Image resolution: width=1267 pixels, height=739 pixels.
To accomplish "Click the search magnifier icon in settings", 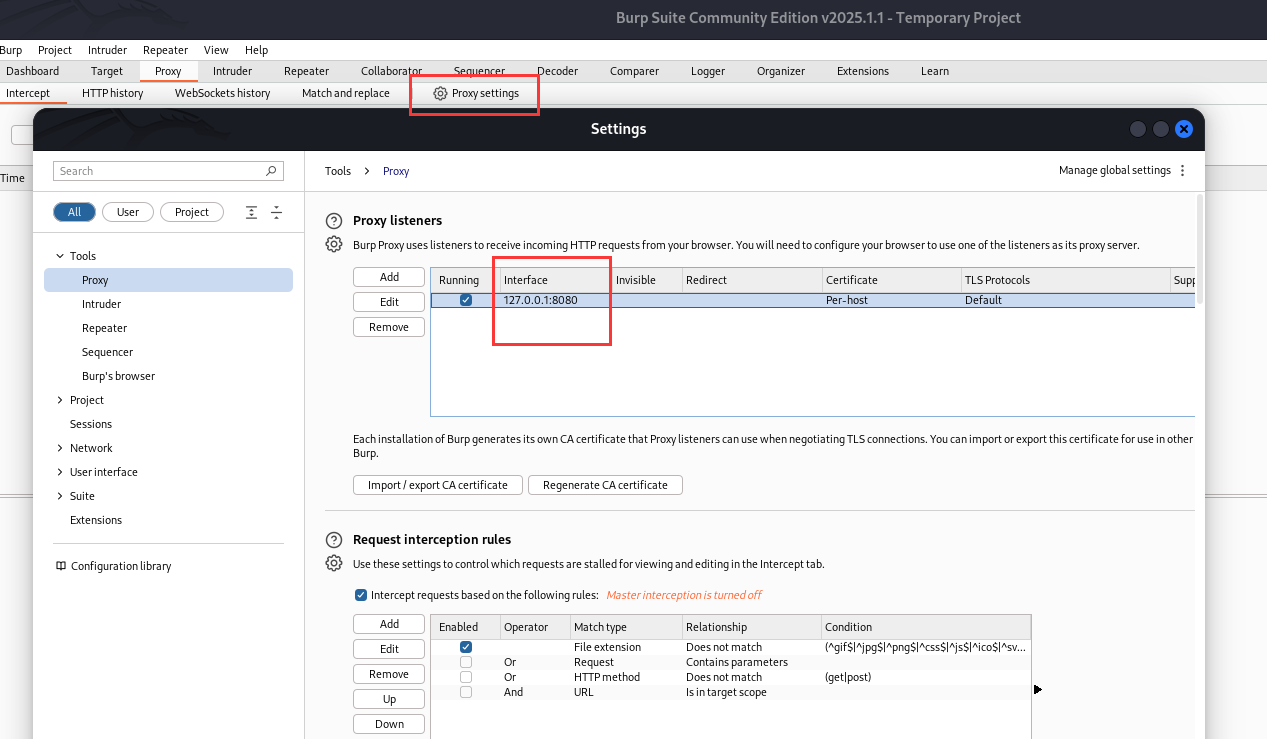I will [x=271, y=171].
